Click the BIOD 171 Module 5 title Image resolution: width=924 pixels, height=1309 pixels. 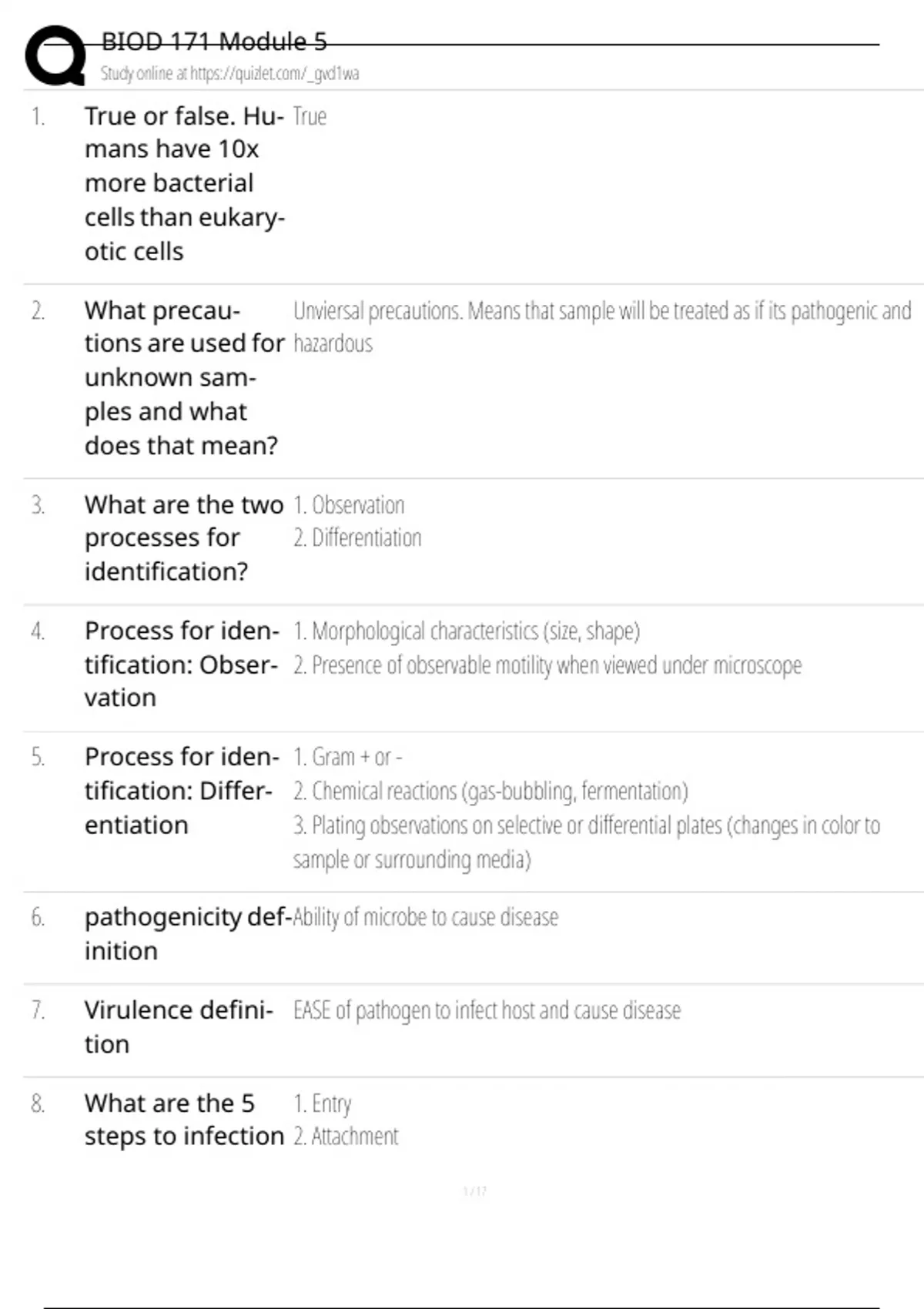click(x=214, y=41)
